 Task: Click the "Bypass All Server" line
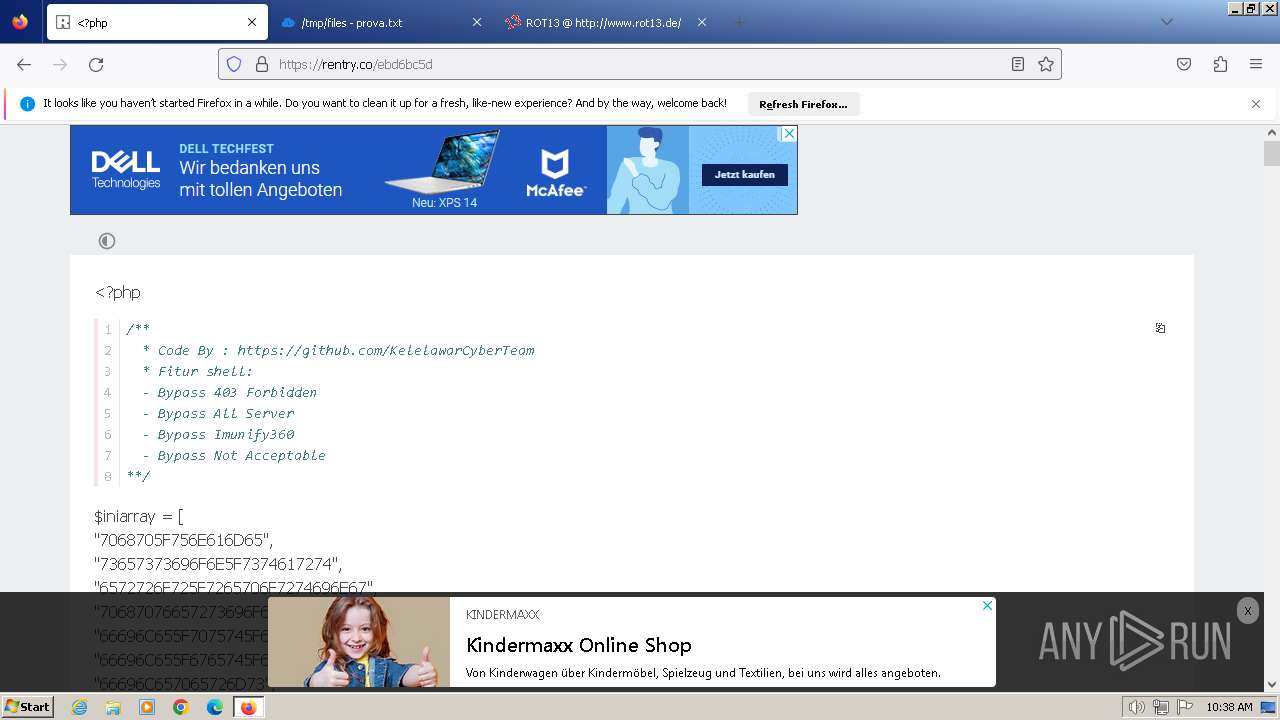point(218,413)
